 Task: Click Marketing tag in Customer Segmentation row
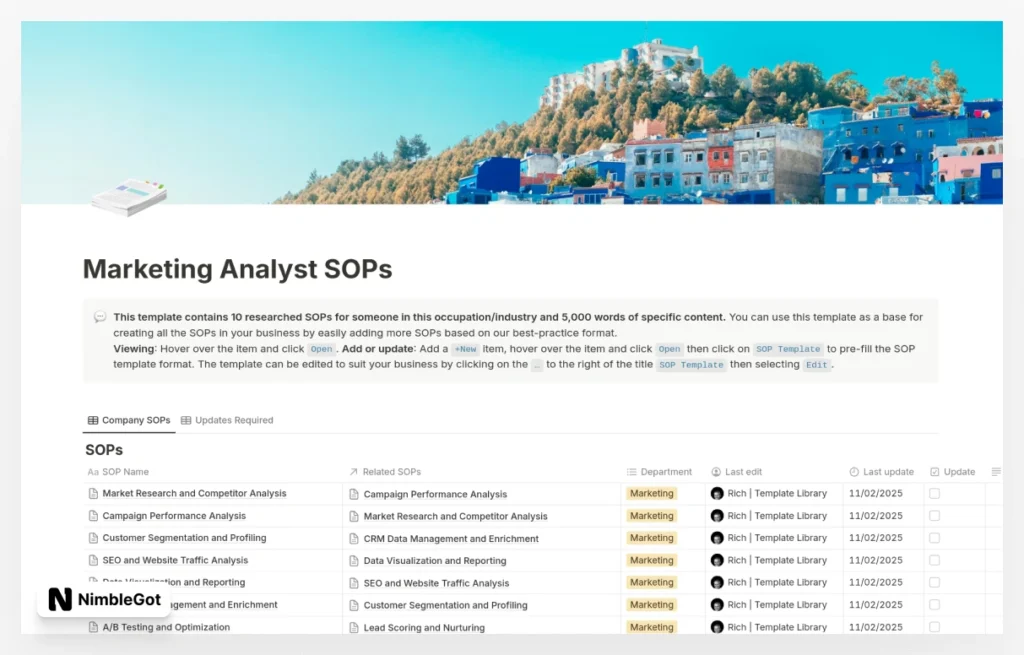click(651, 538)
